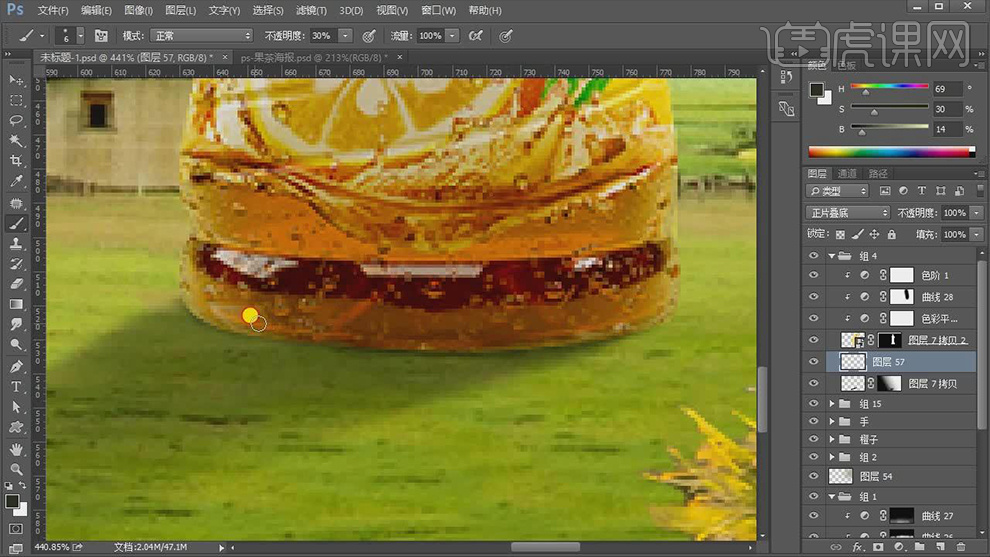The width and height of the screenshot is (990, 557).
Task: Hide the 图层 7 拷贝 layer
Action: click(813, 383)
